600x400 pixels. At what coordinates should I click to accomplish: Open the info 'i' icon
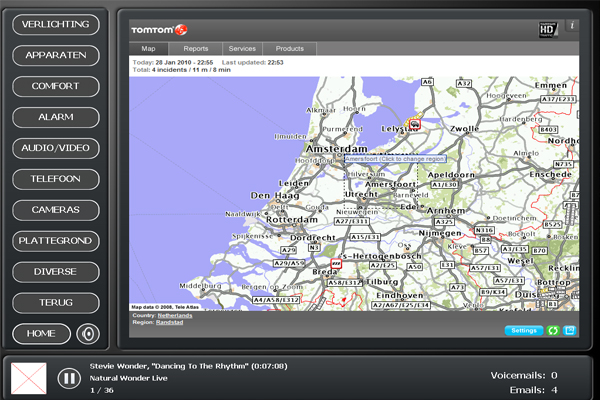click(572, 25)
